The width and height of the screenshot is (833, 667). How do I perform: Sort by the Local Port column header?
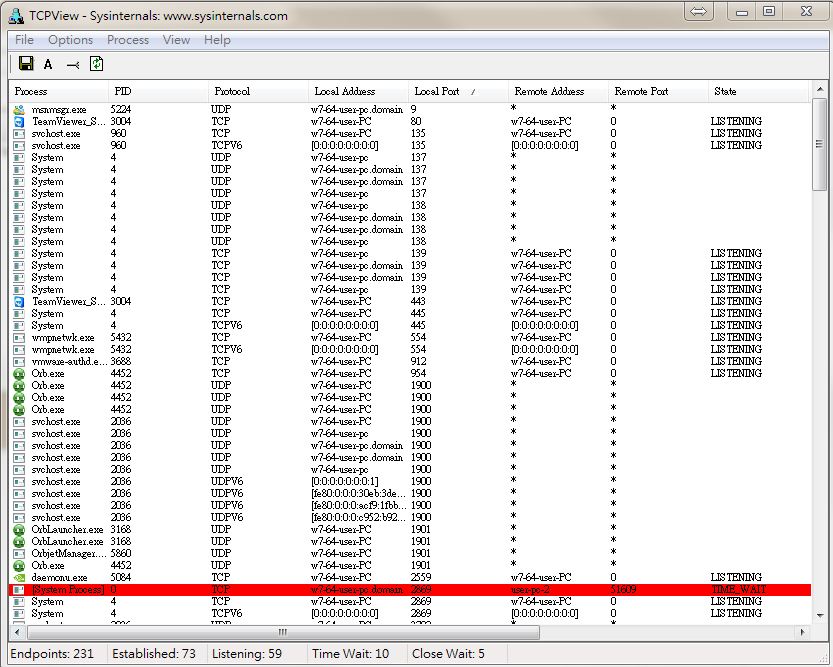pyautogui.click(x=457, y=91)
